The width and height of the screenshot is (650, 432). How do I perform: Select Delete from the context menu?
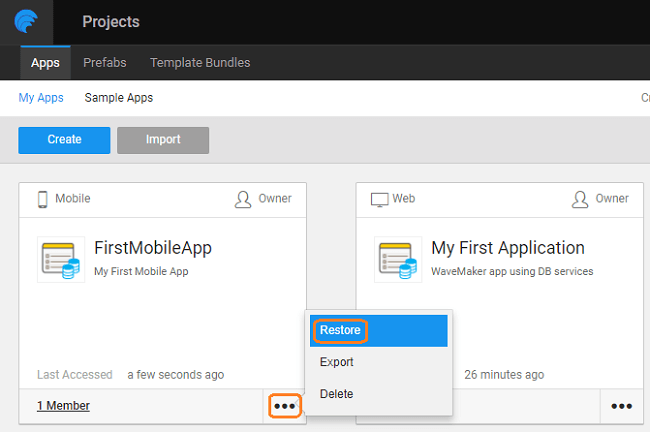pos(336,394)
